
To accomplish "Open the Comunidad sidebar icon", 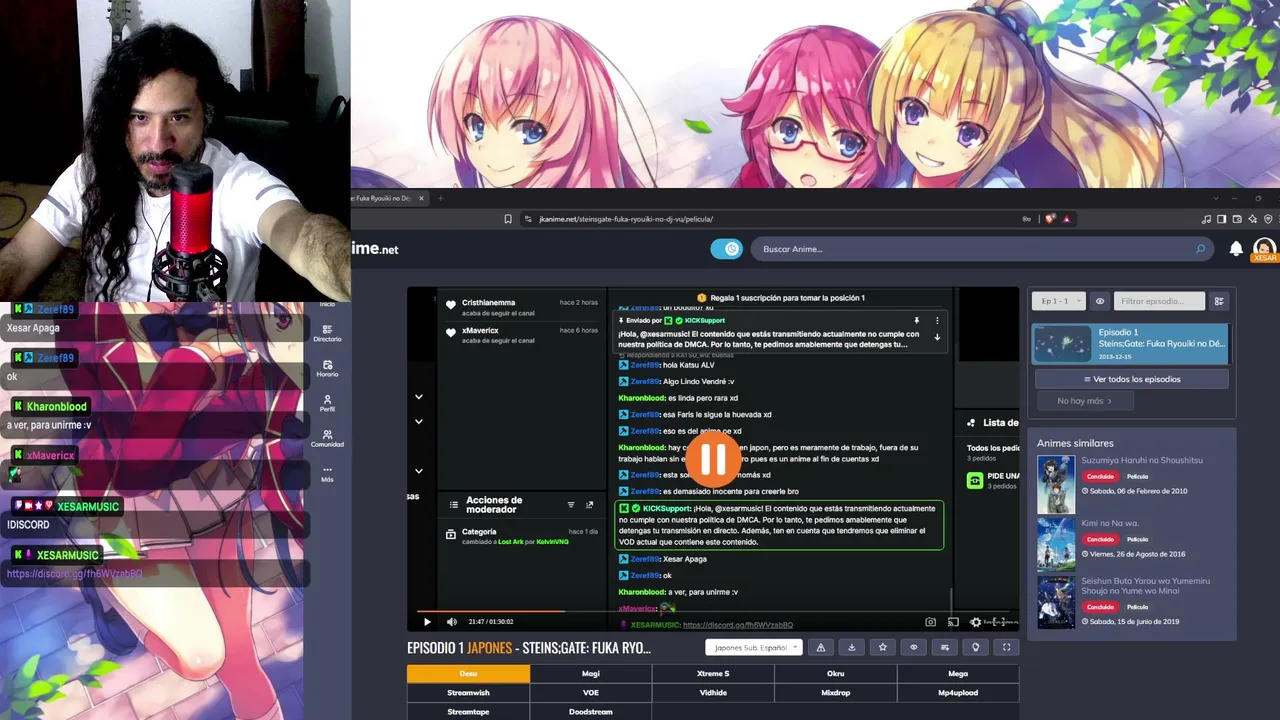I will pos(327,438).
